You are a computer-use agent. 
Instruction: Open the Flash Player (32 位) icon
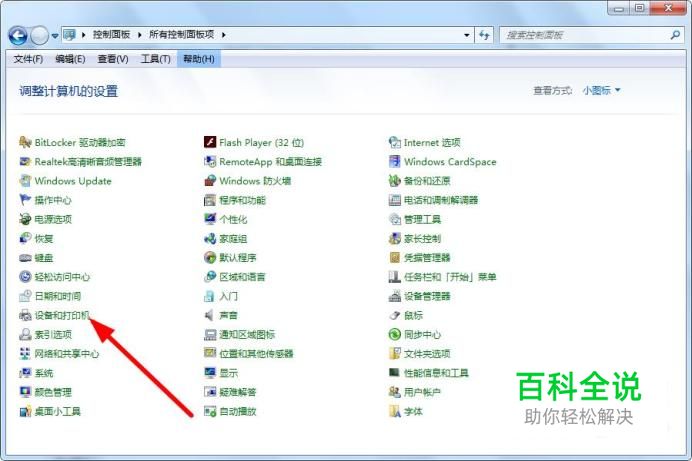click(210, 142)
